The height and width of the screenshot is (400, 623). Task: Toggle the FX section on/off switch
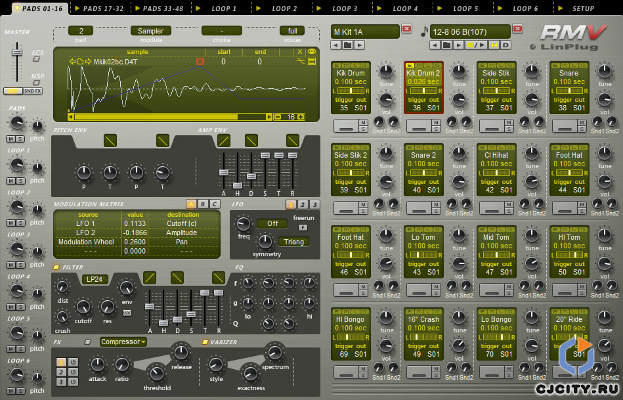click(x=87, y=342)
